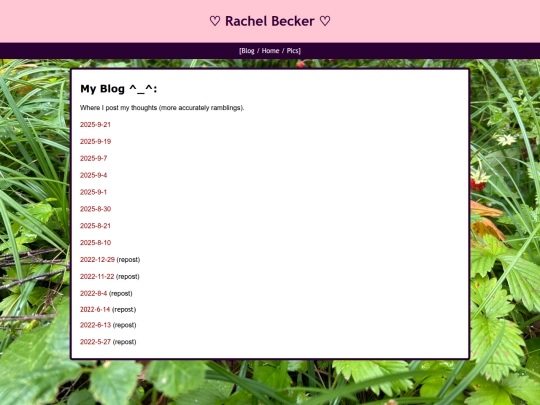Image resolution: width=540 pixels, height=405 pixels.
Task: Read the 2025-9-4 blog entry
Action: tap(93, 175)
